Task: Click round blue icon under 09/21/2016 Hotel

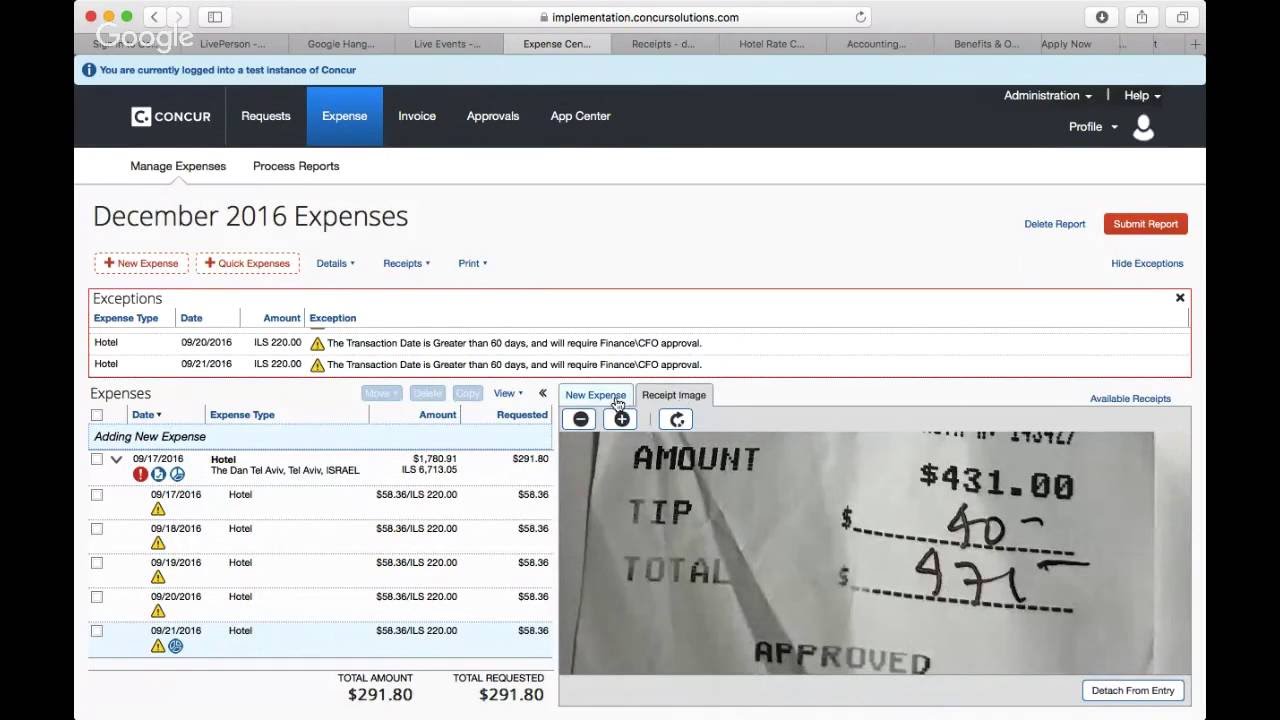Action: coord(176,646)
